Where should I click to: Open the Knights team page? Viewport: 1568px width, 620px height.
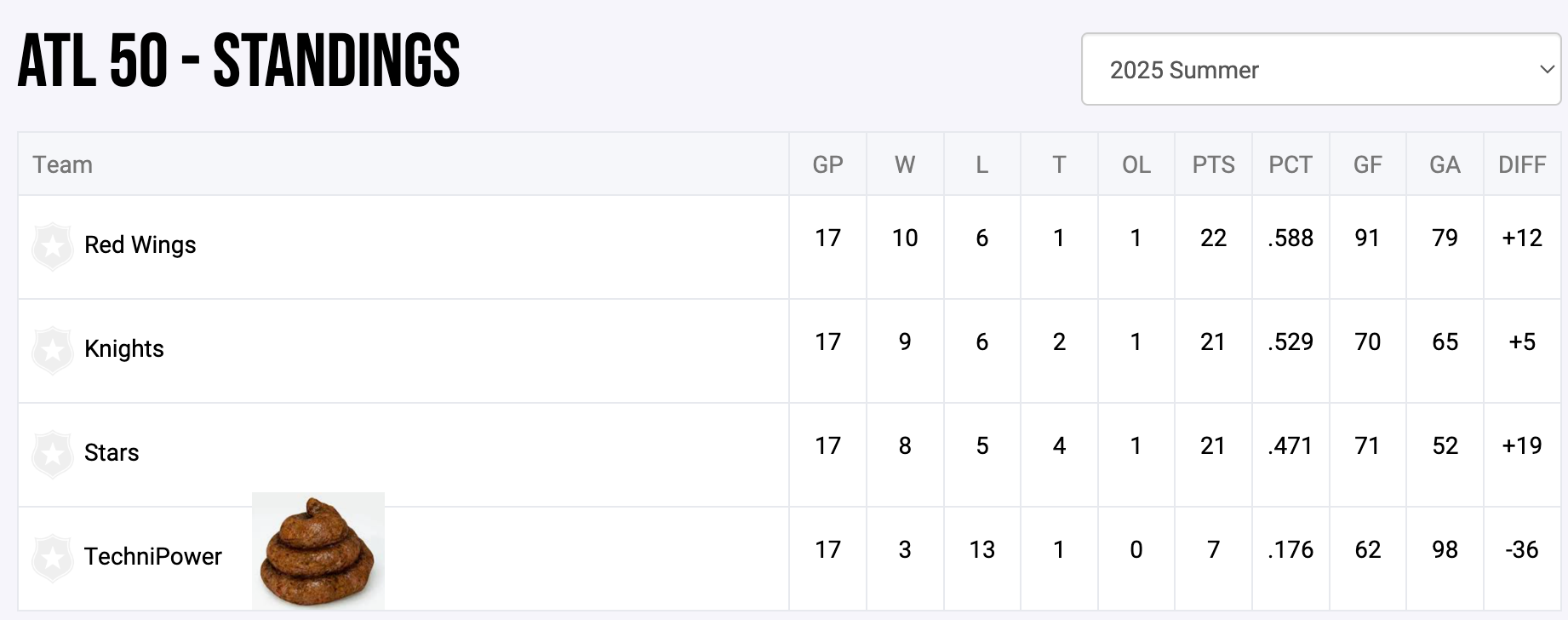(x=124, y=349)
